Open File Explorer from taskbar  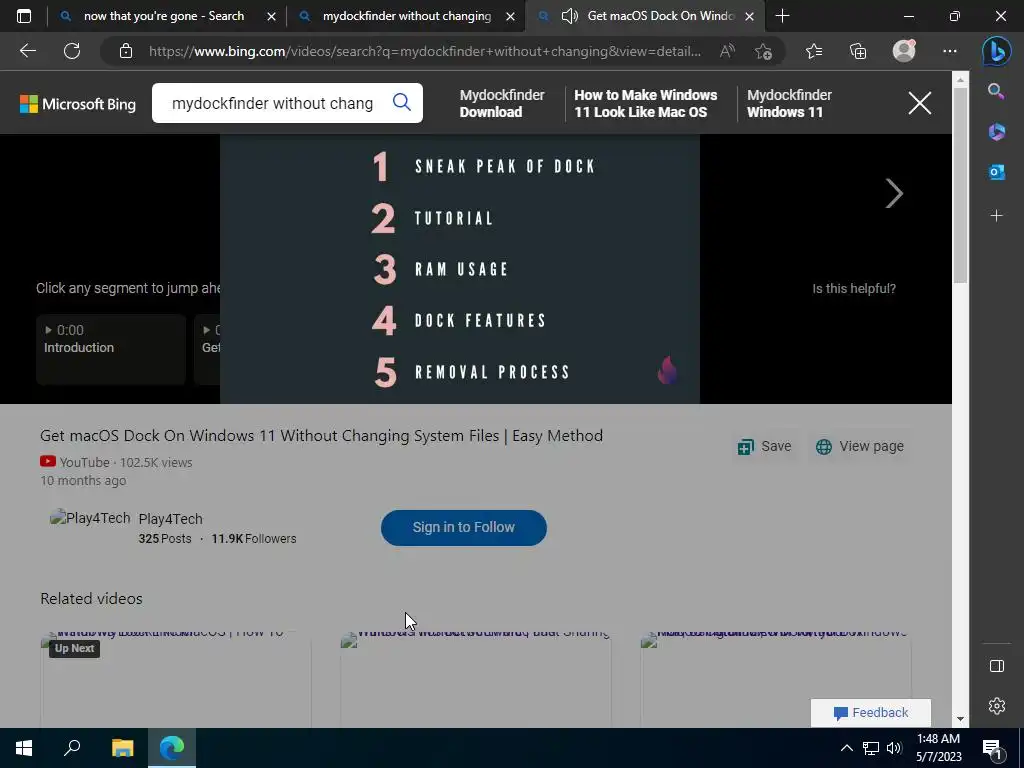[x=122, y=748]
